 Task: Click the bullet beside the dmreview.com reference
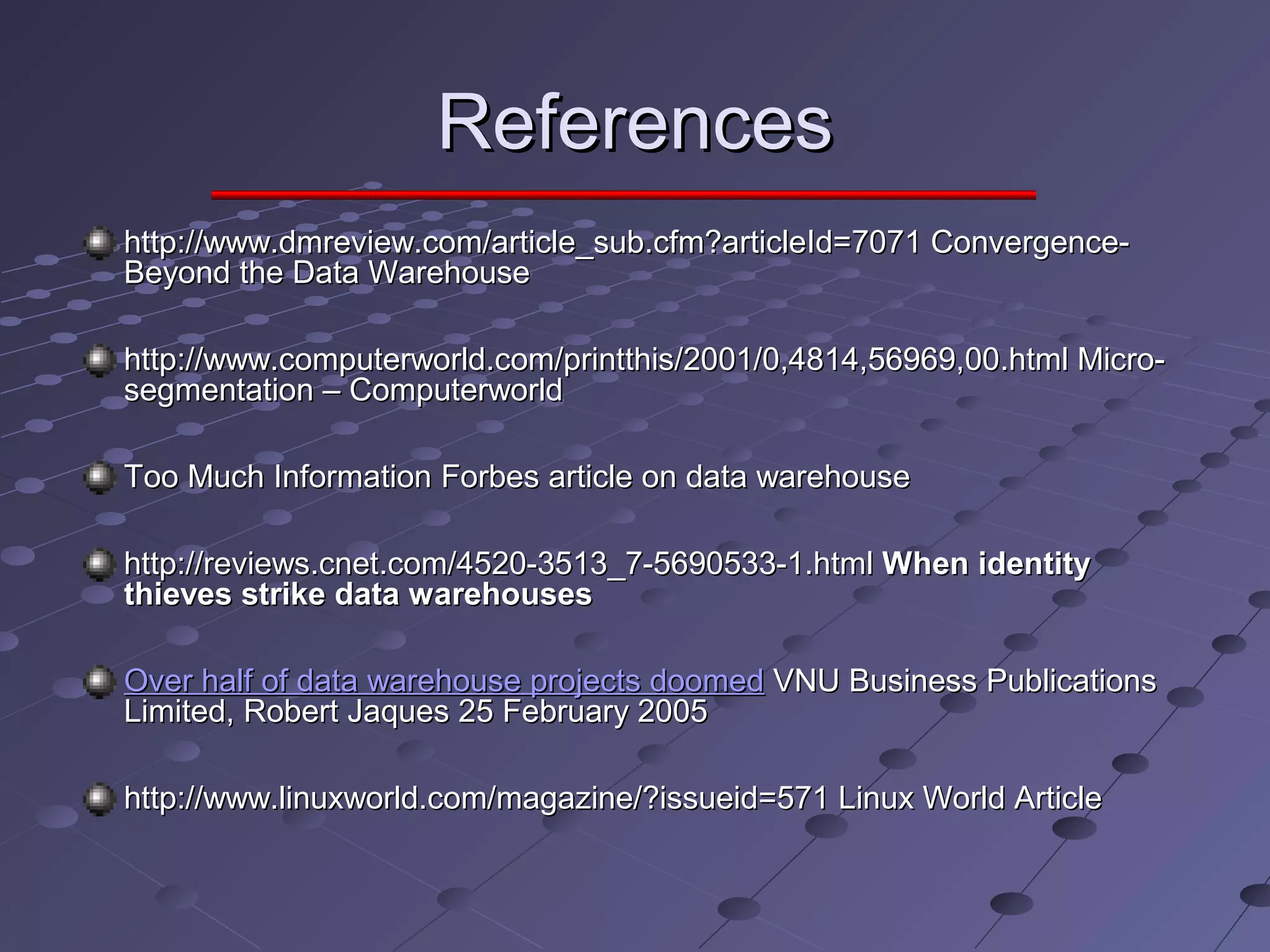[99, 243]
